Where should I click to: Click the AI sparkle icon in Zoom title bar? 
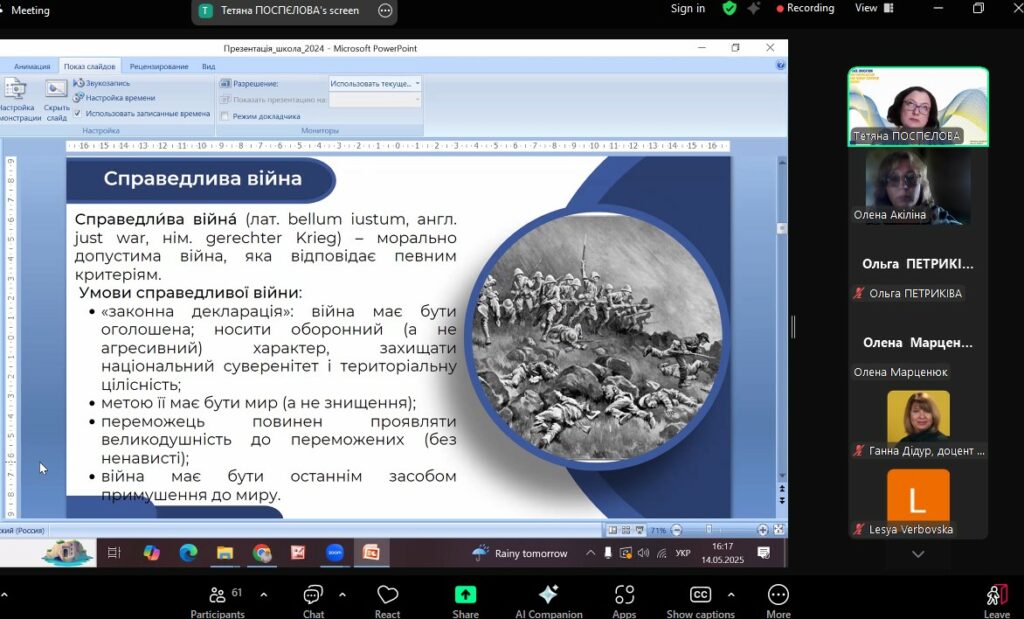click(754, 8)
